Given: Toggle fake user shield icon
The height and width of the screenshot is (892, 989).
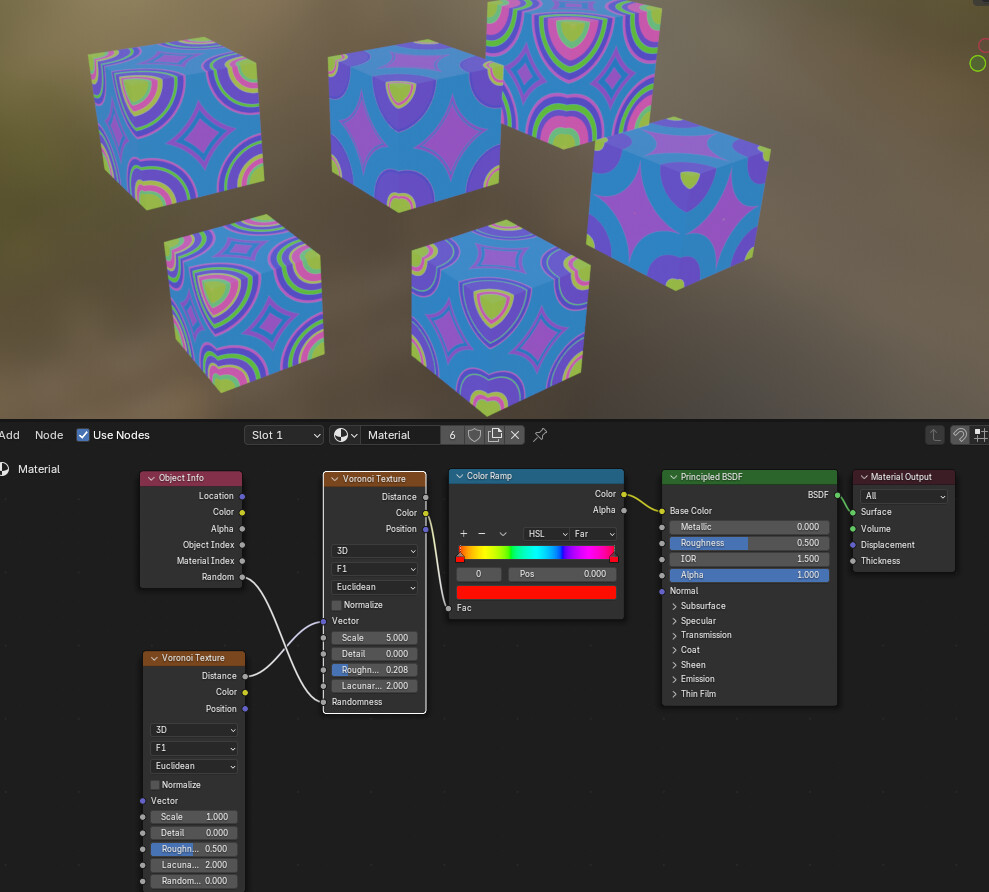Looking at the screenshot, I should 474,435.
